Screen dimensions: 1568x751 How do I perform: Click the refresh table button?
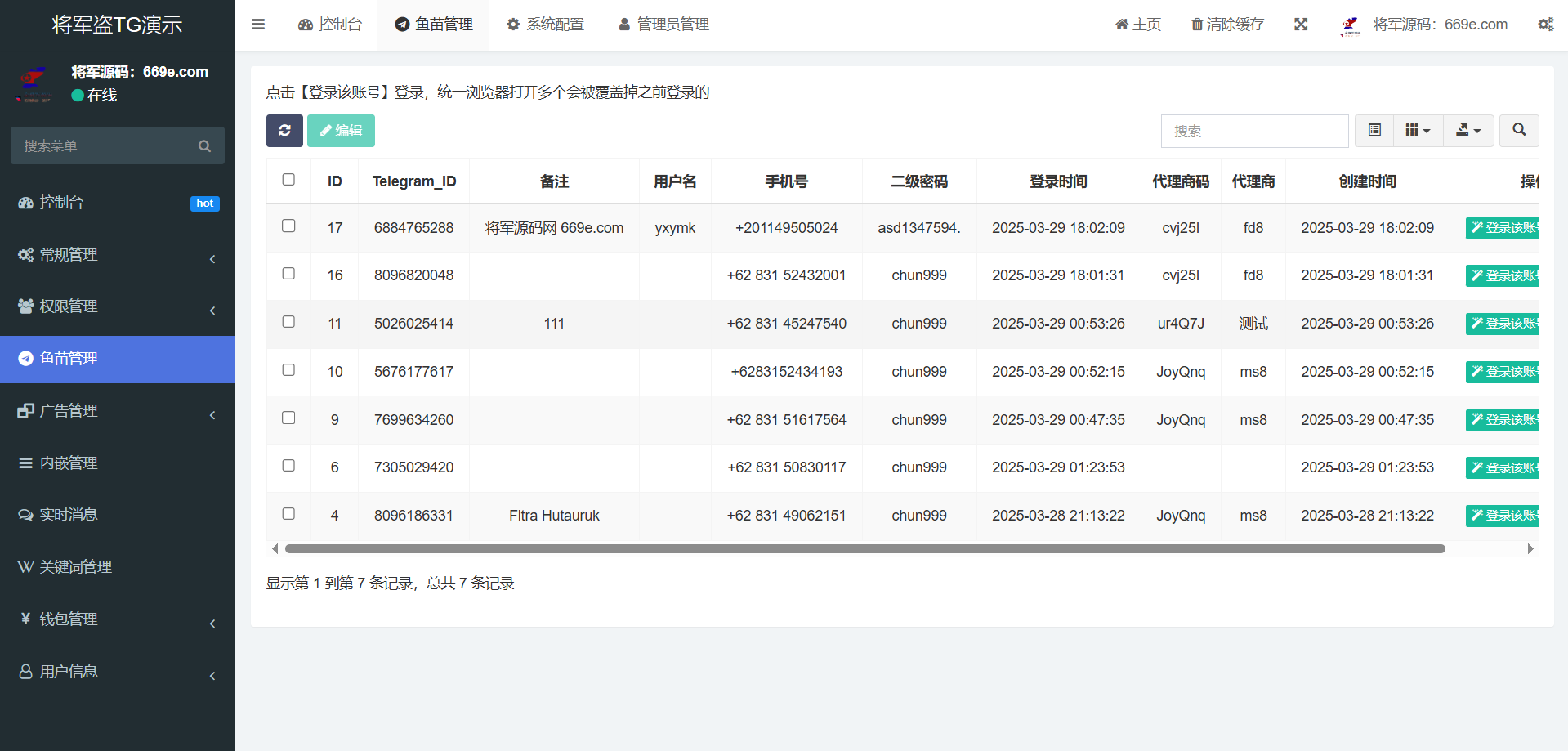pyautogui.click(x=284, y=131)
